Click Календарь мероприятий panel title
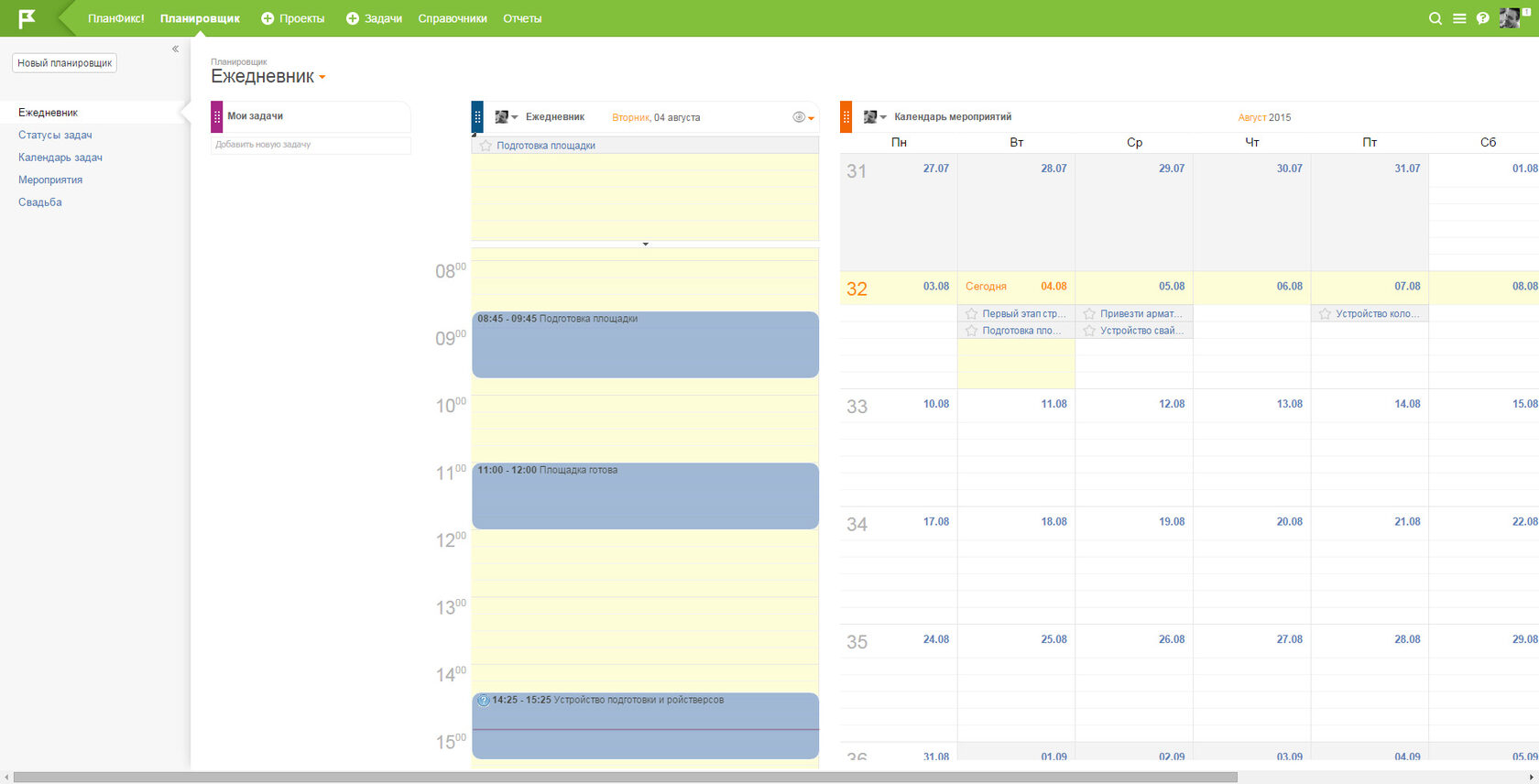 tap(953, 117)
